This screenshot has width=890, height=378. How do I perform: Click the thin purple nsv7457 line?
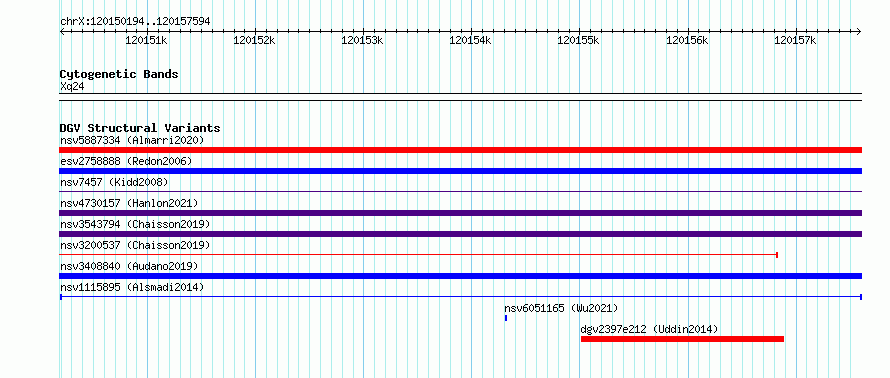pos(460,192)
